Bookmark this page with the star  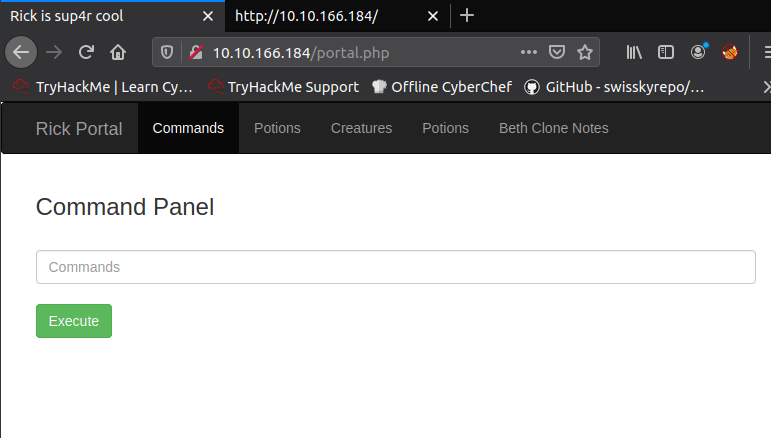[x=585, y=52]
